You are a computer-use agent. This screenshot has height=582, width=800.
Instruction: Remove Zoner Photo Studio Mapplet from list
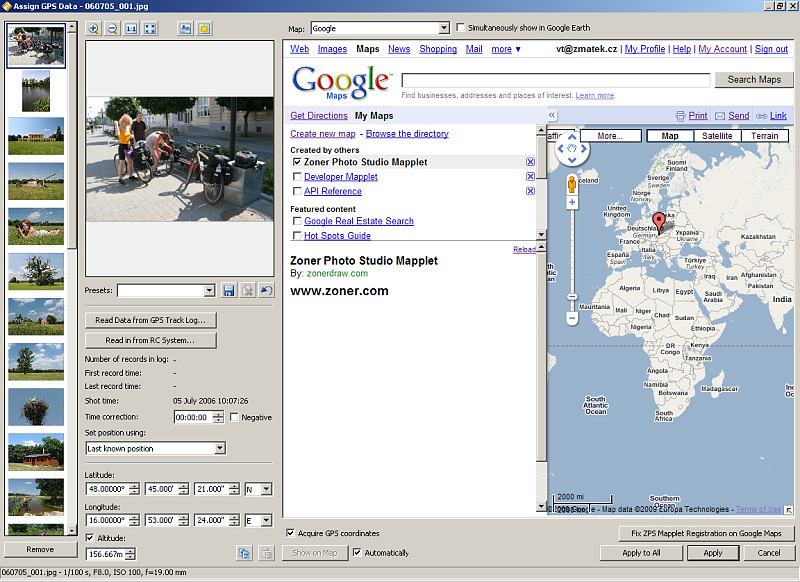[531, 162]
